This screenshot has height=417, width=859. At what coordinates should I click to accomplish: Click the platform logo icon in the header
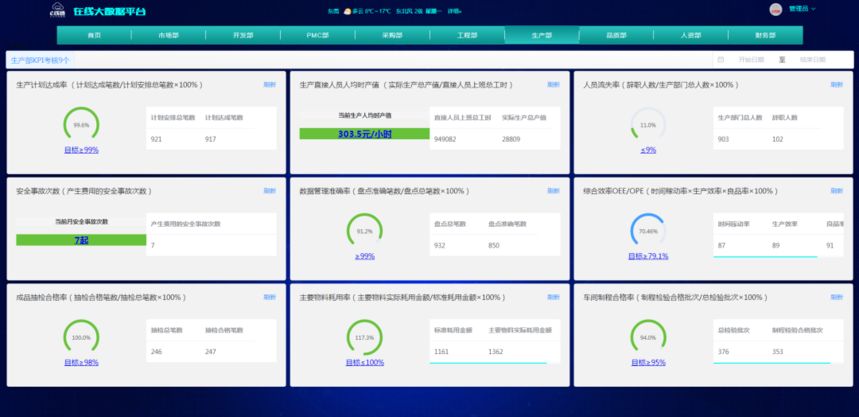[x=56, y=11]
